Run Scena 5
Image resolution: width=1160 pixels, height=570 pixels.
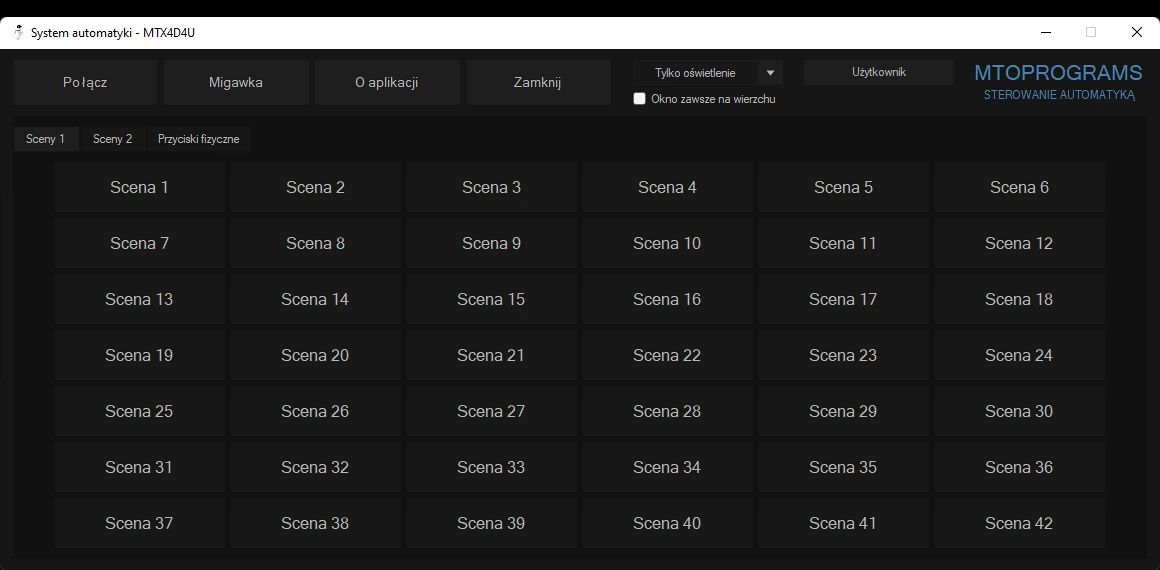tap(844, 187)
